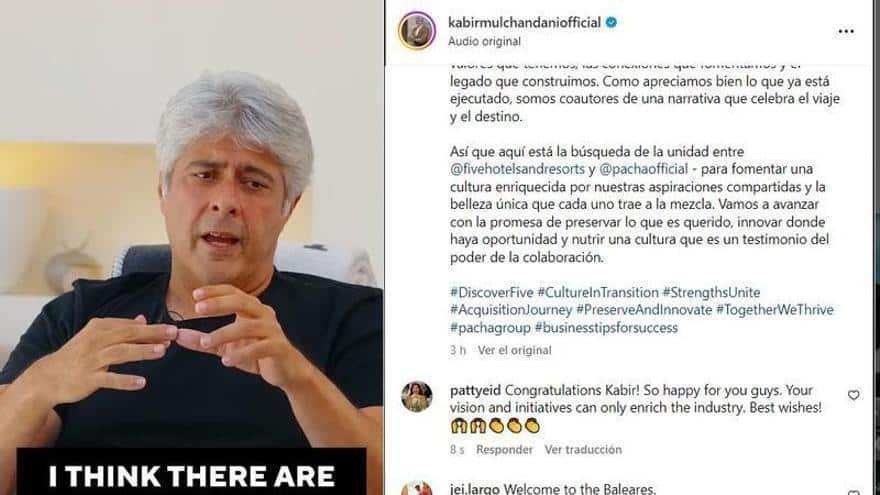Click the blue verified badge
Image resolution: width=880 pixels, height=495 pixels.
coord(610,22)
